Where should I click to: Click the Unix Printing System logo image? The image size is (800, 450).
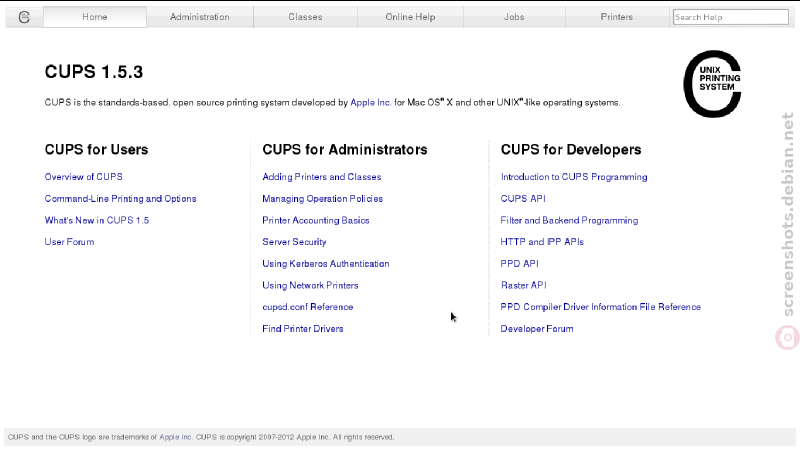point(712,84)
